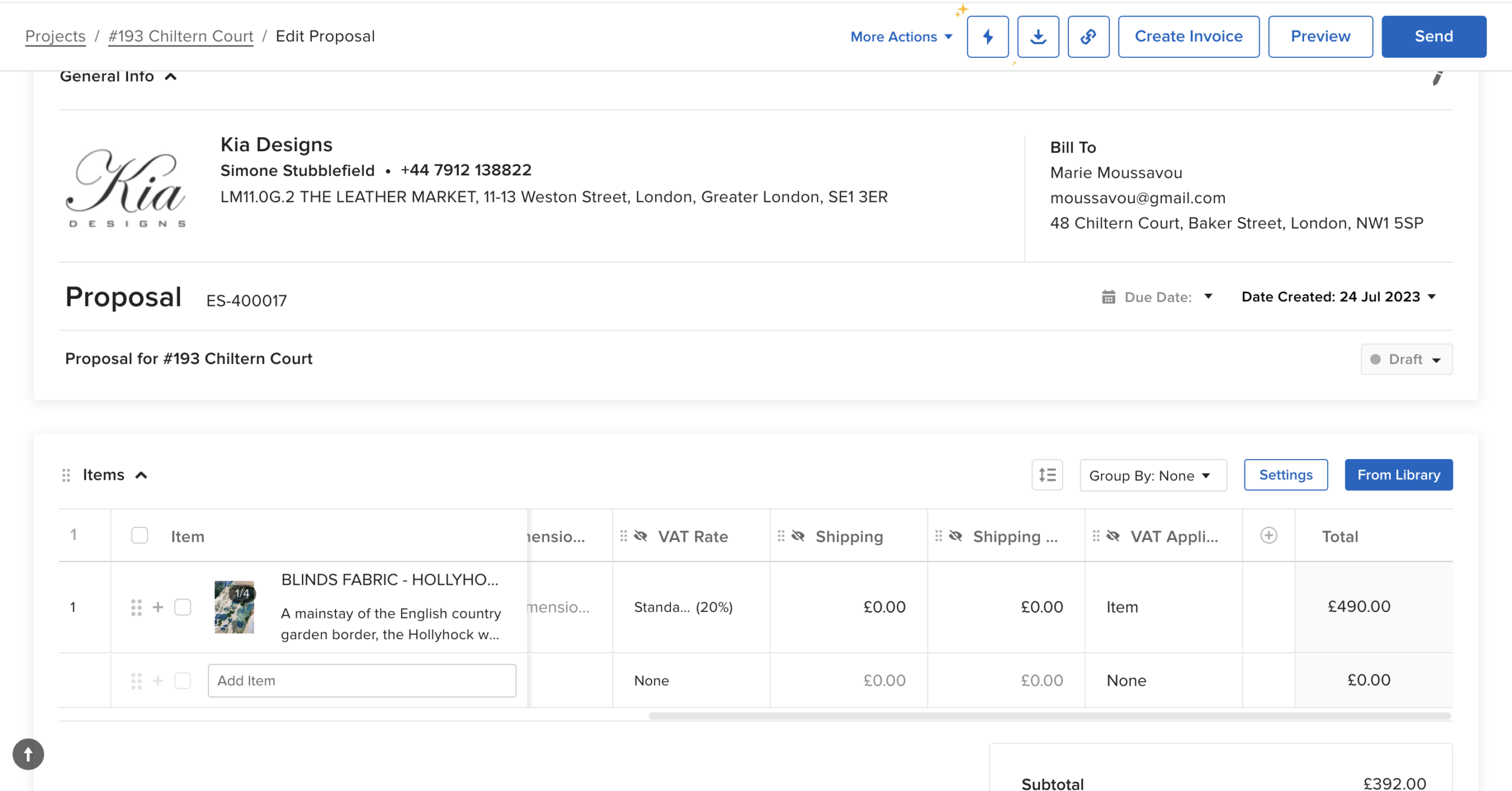Viewport: 1512px width, 791px height.
Task: Check the select all items checkbox
Action: pyautogui.click(x=139, y=536)
